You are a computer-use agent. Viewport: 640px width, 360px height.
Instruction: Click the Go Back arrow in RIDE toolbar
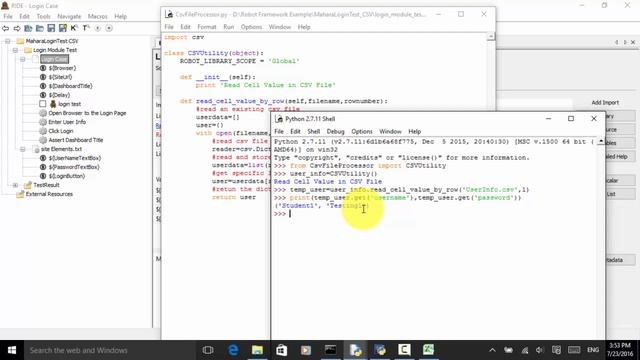coord(5,28)
